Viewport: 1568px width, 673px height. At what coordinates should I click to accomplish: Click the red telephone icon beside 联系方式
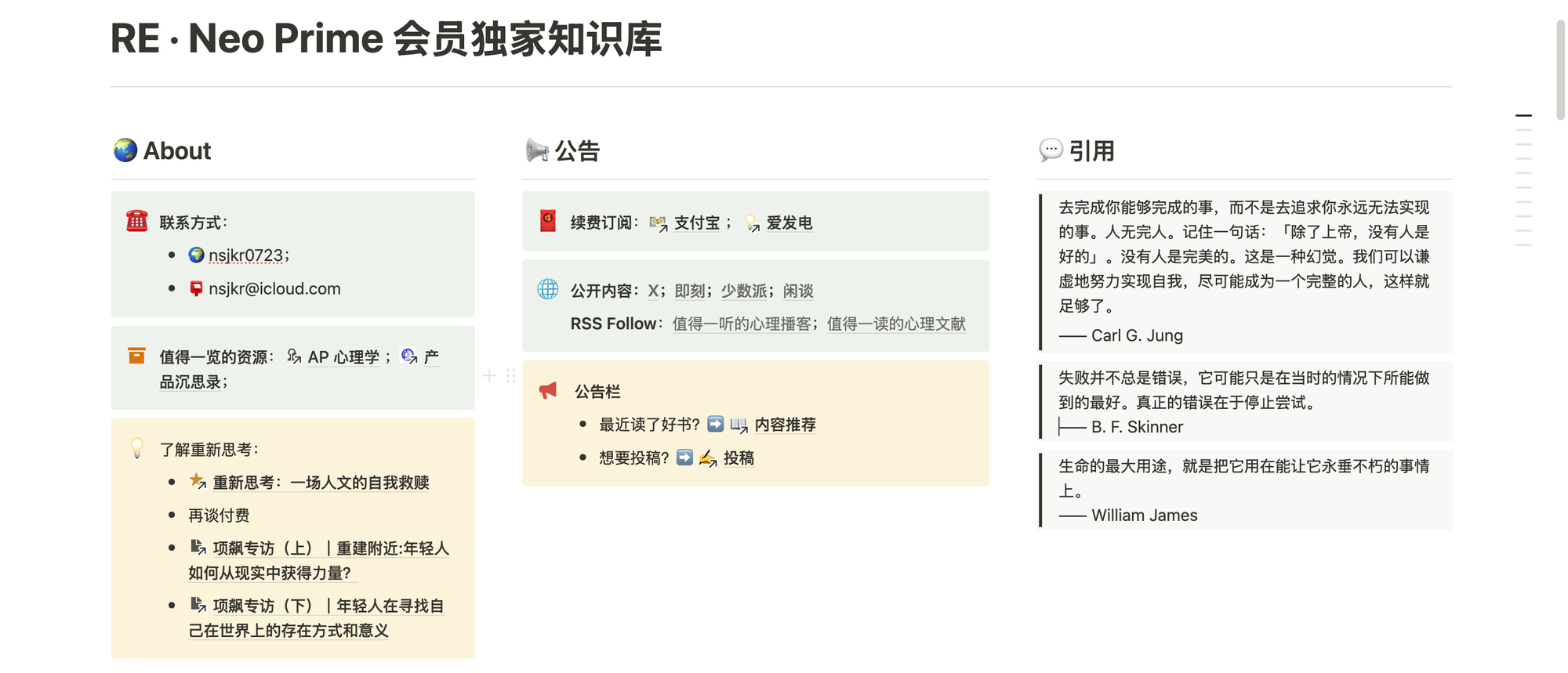coord(137,222)
